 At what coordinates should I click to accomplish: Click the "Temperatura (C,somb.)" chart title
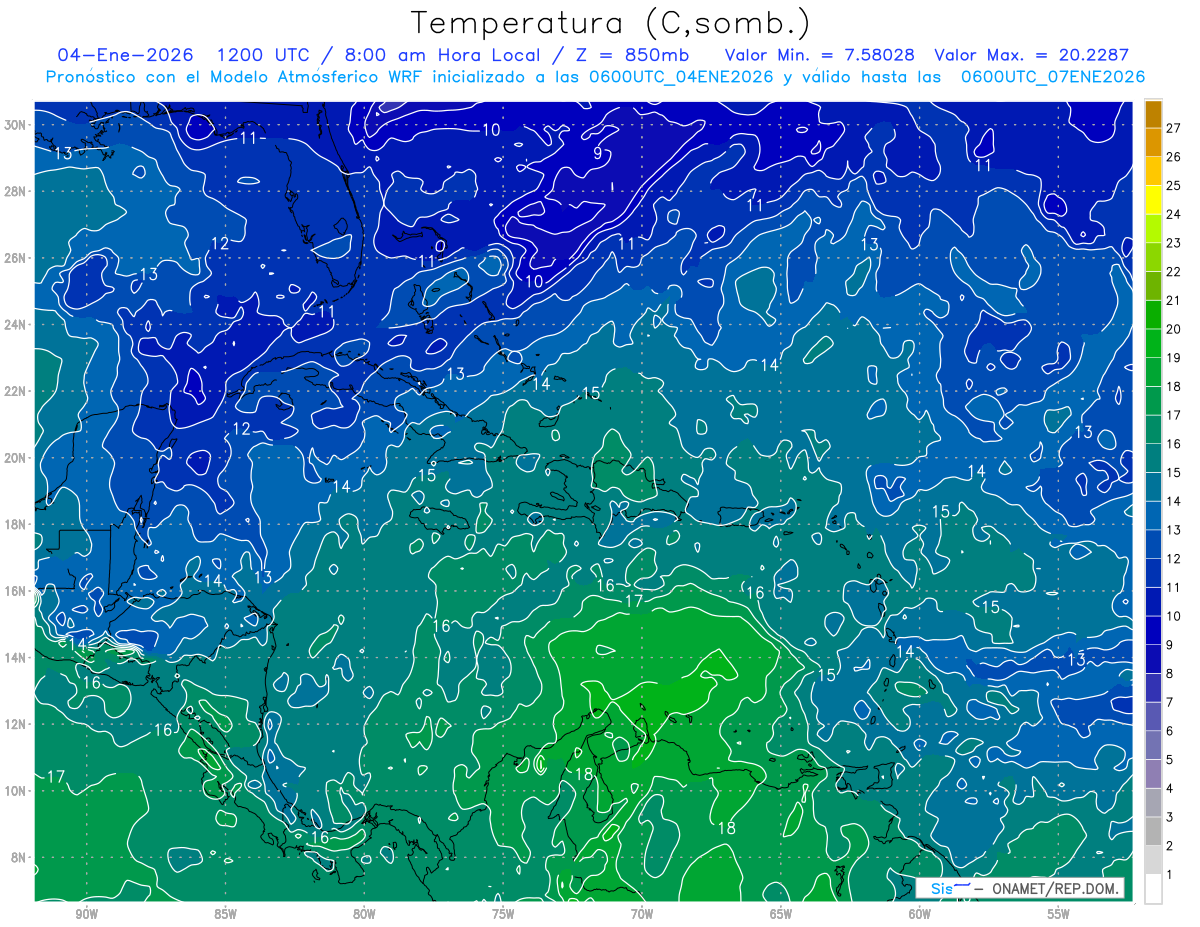(610, 23)
